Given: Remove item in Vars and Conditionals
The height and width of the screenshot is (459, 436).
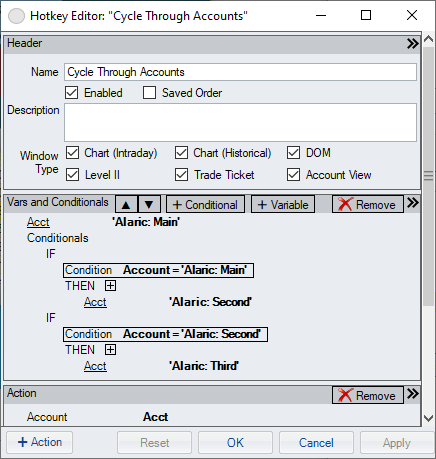Looking at the screenshot, I should pos(368,204).
